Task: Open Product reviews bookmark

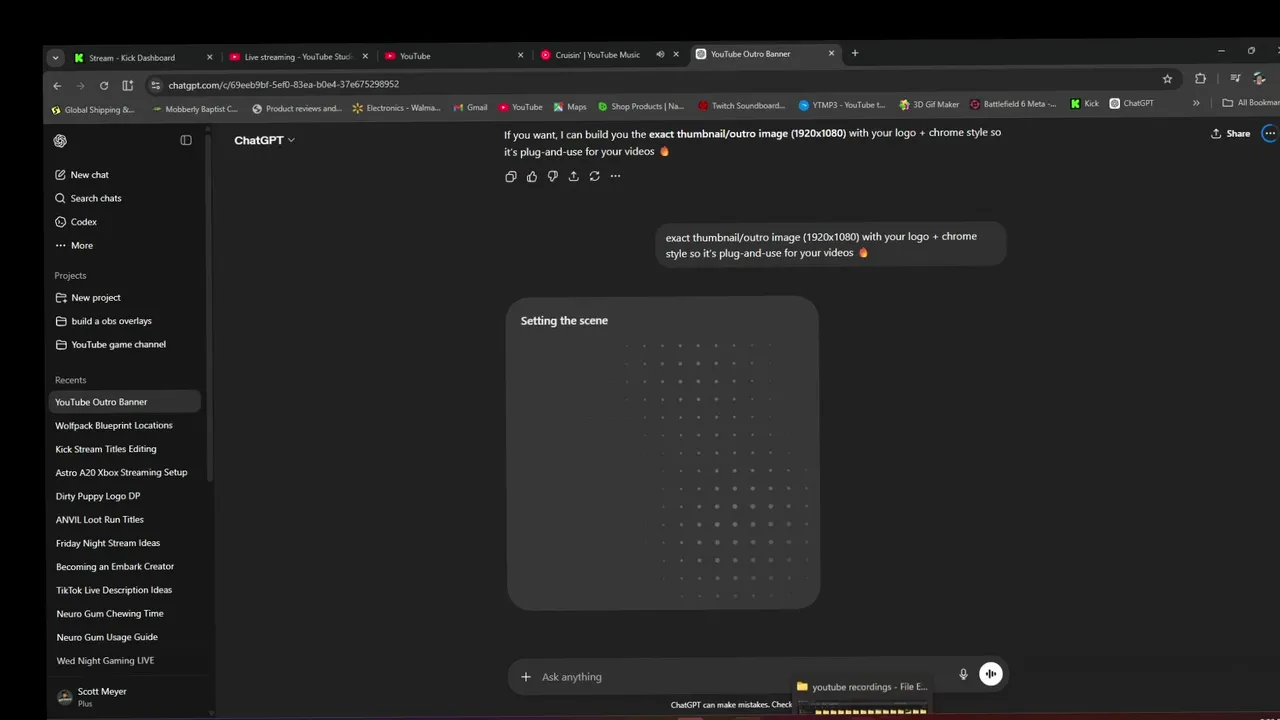Action: (x=297, y=108)
